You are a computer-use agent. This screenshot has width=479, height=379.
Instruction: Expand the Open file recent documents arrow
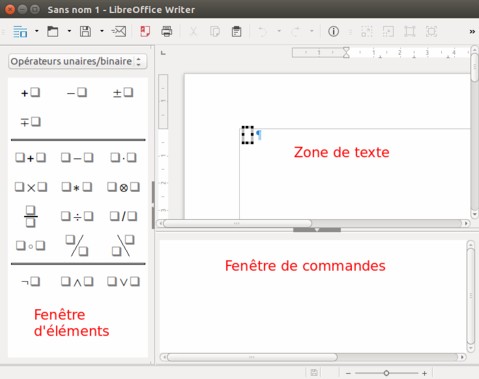pyautogui.click(x=69, y=31)
